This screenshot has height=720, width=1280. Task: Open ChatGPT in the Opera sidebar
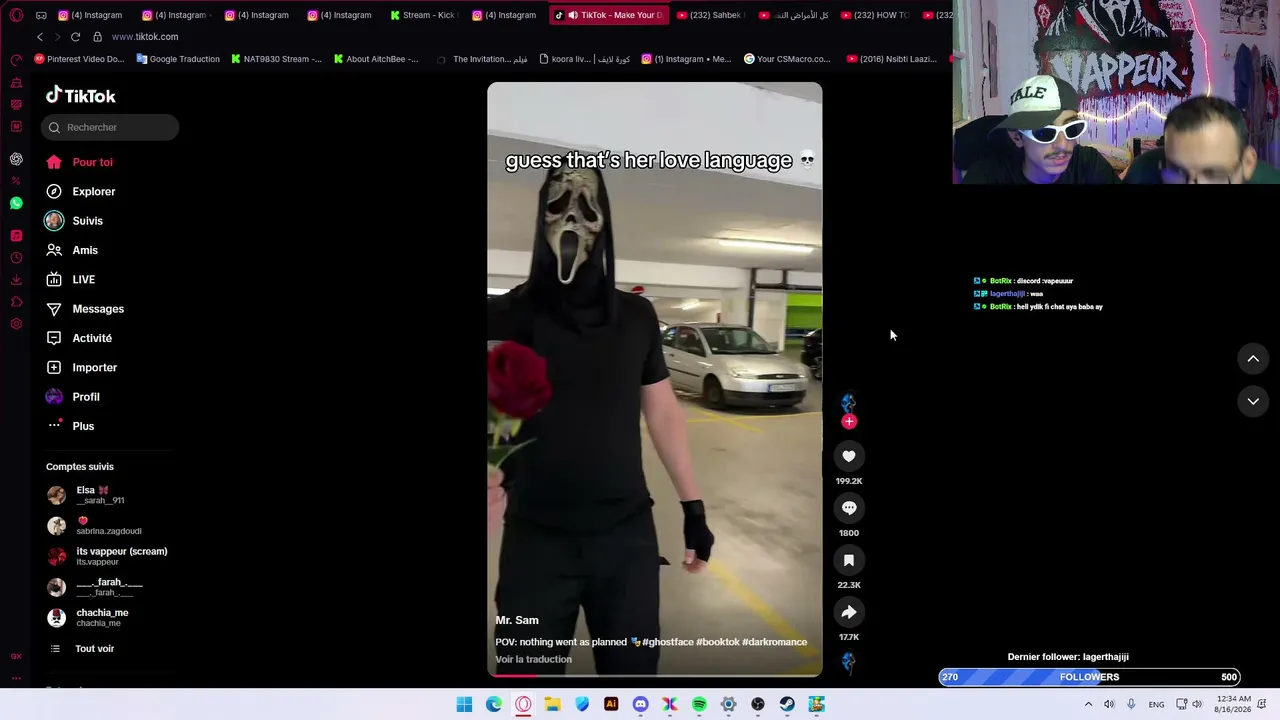coord(16,159)
